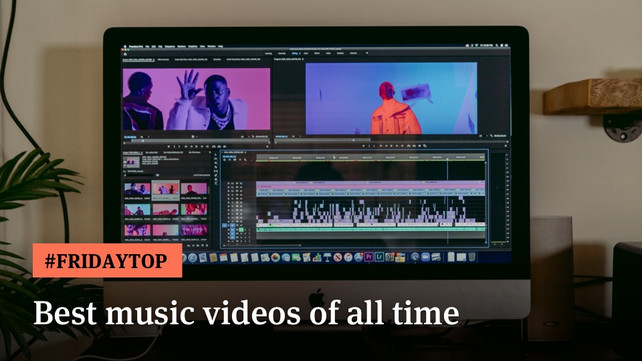Switch to the Color workspace tab
Viewport: 642px width, 361px height.
coord(306,53)
